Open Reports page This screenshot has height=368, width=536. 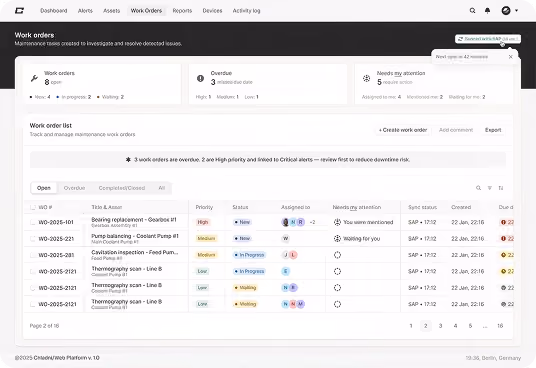(x=182, y=11)
